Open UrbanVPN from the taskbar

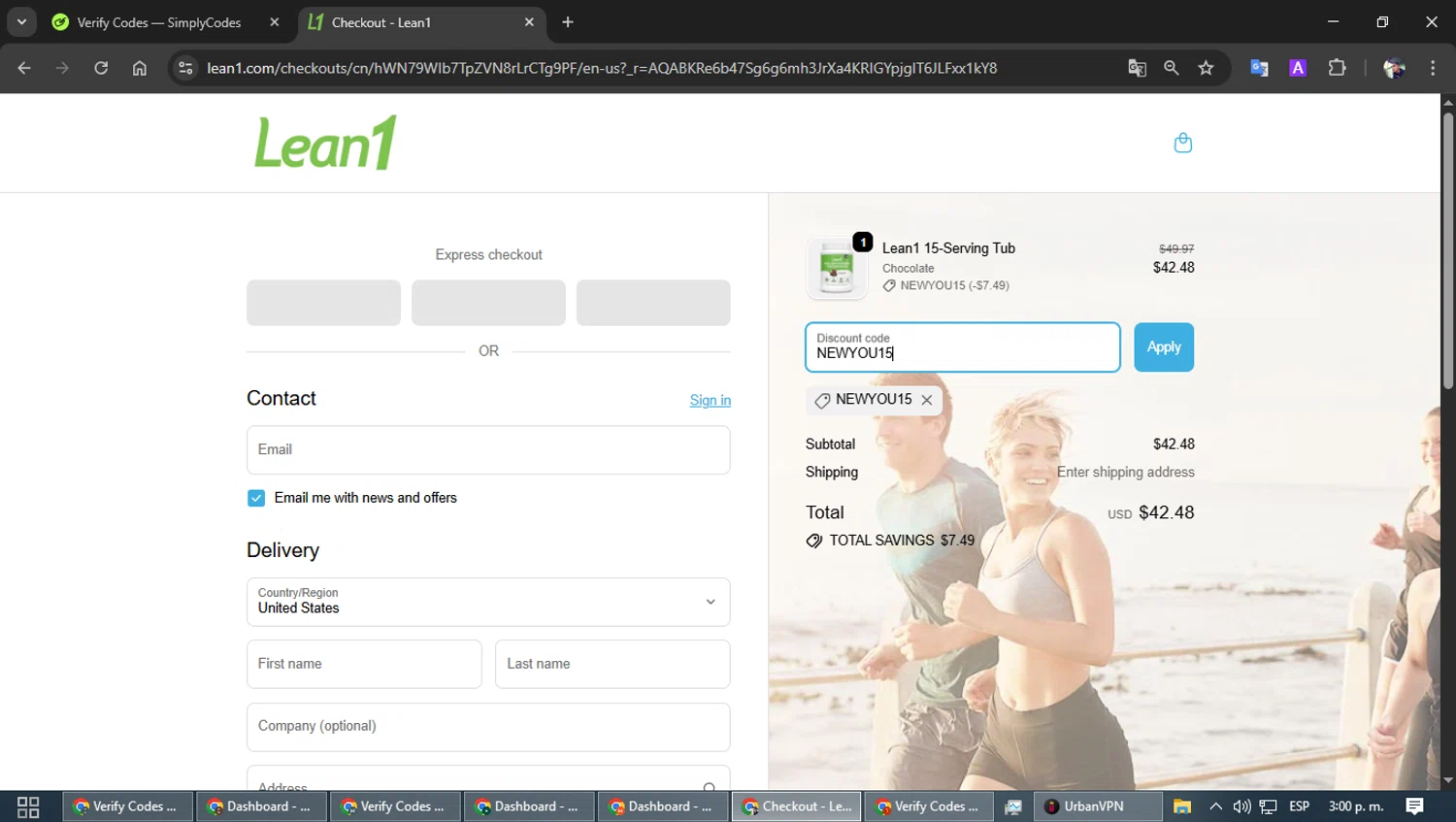pos(1099,806)
